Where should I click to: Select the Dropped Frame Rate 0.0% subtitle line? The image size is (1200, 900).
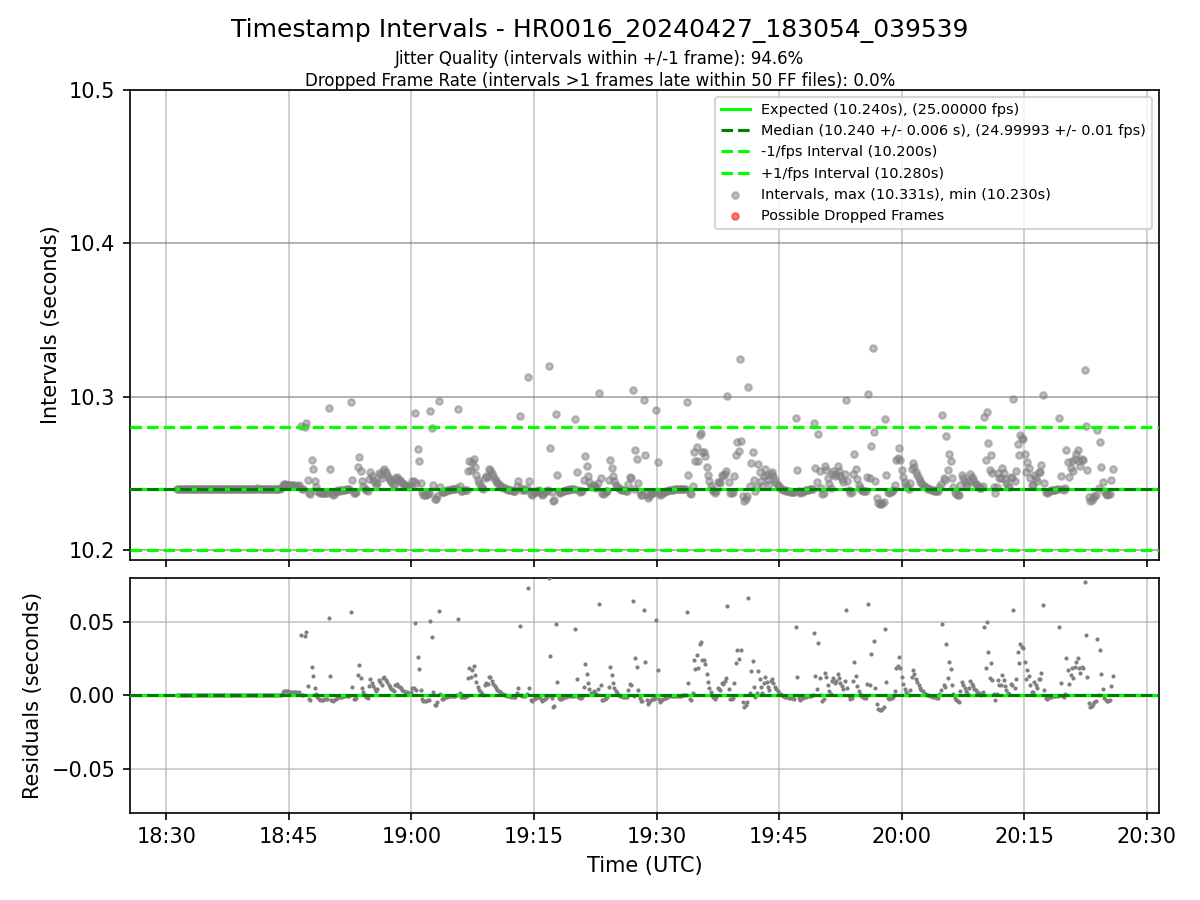(x=599, y=79)
